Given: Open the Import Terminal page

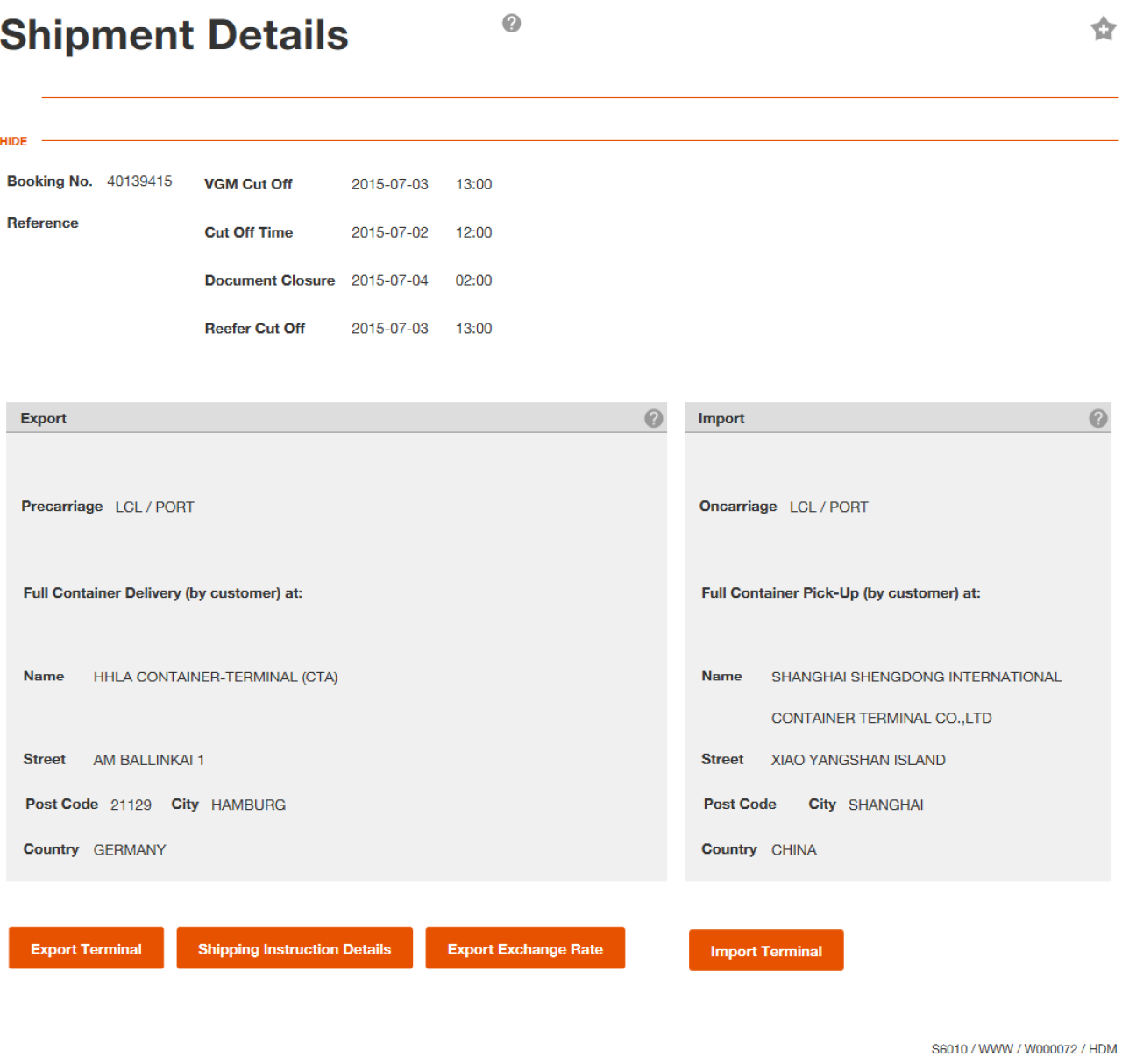Looking at the screenshot, I should 766,951.
